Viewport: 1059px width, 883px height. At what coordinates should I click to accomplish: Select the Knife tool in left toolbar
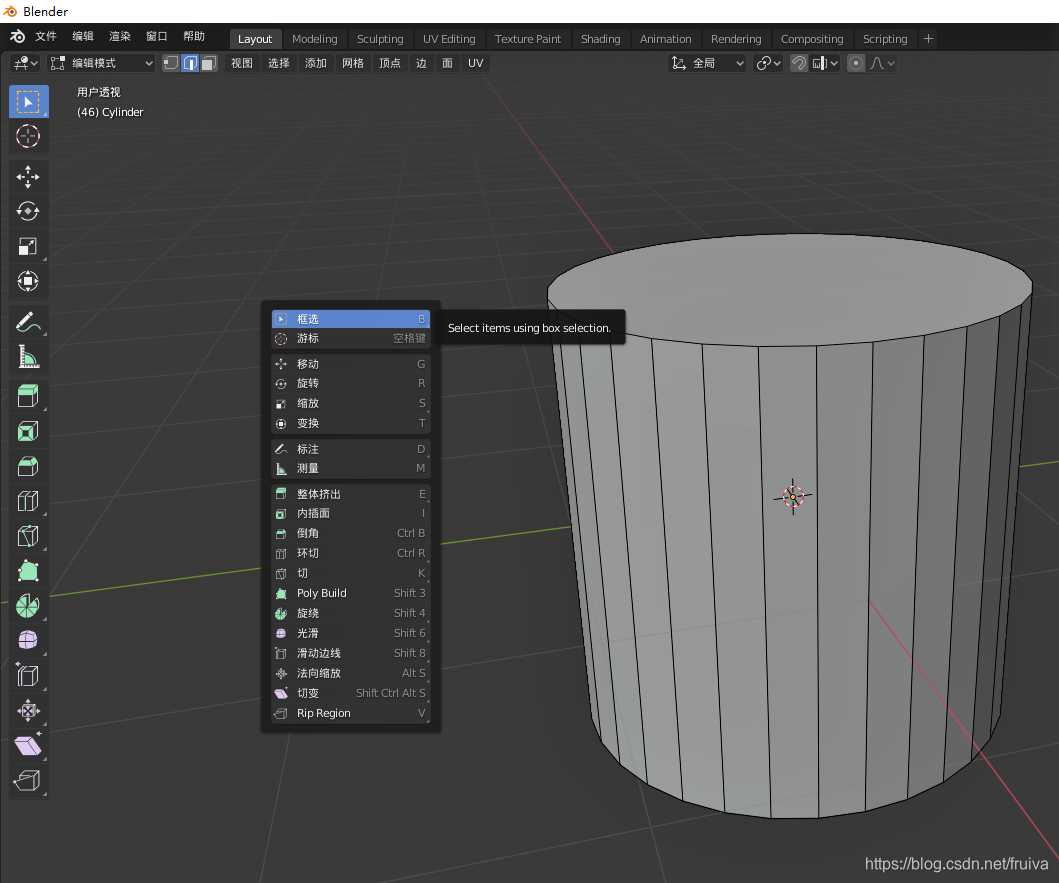pyautogui.click(x=28, y=536)
